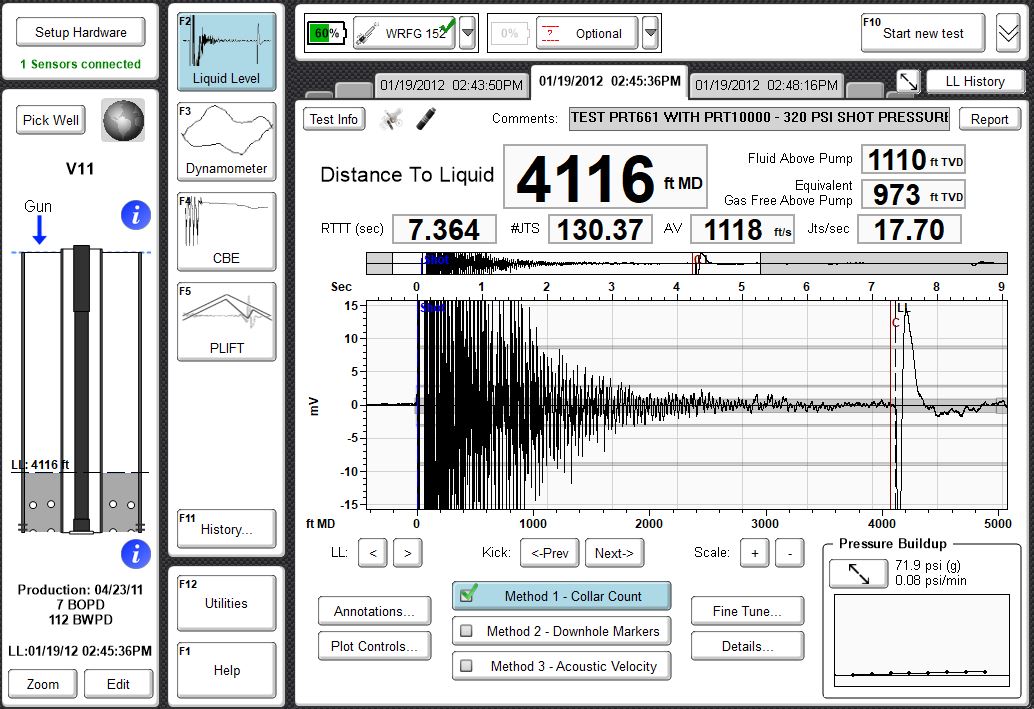Open the Dynamometer module icon

(x=226, y=139)
